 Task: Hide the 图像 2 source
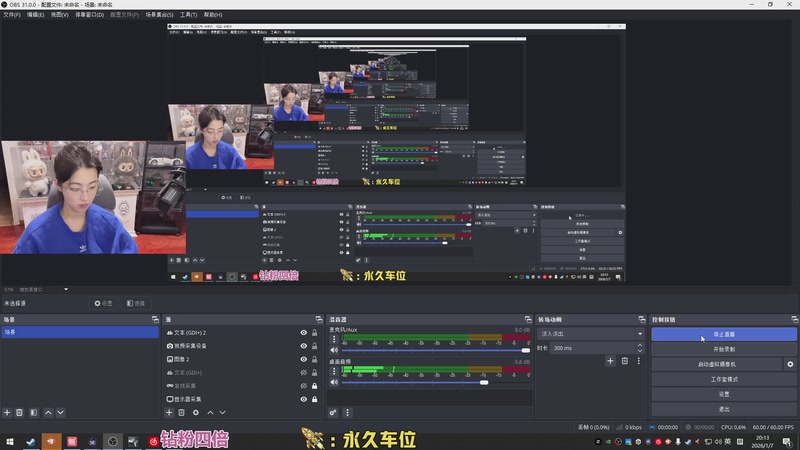click(x=304, y=359)
